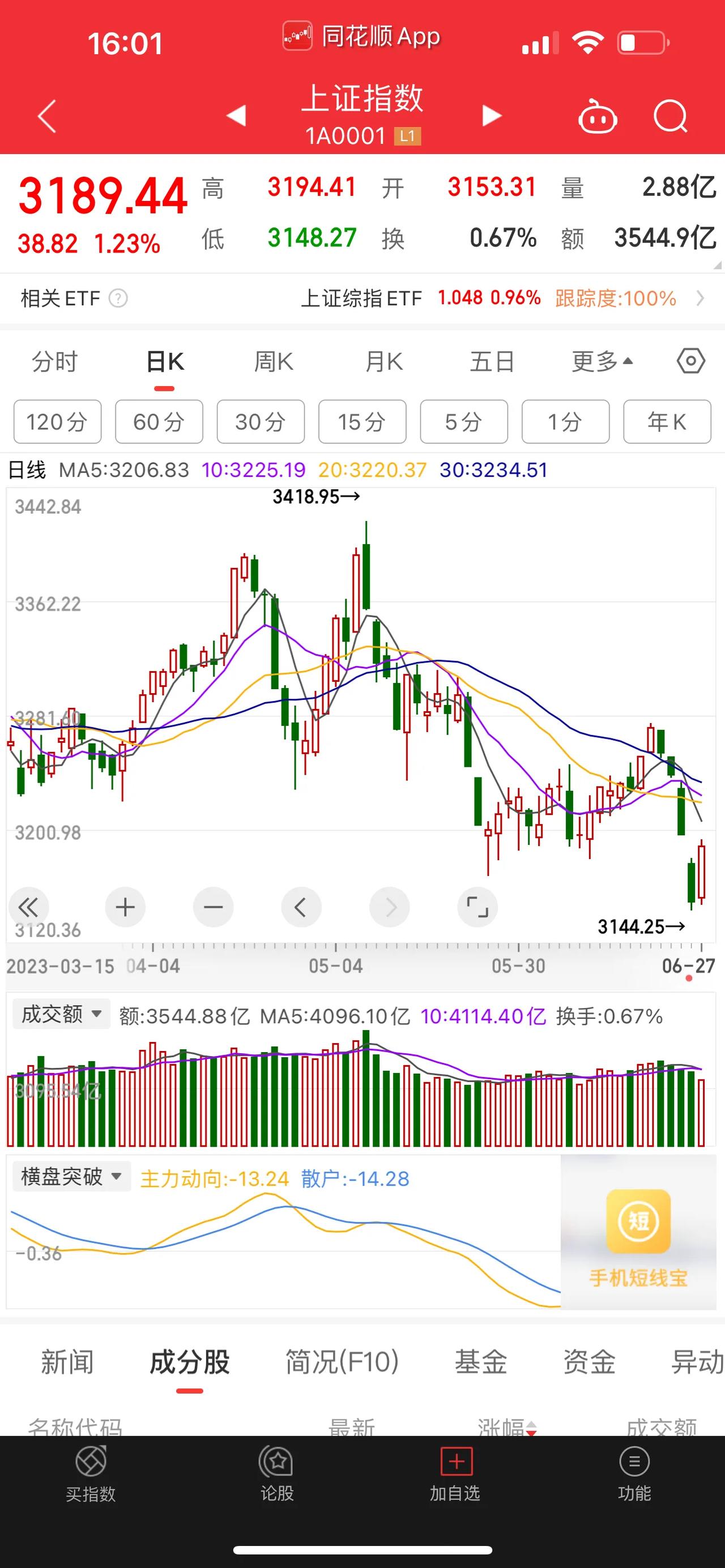Viewport: 725px width, 1568px height.
Task: Tap the ETF help question mark
Action: 117,298
